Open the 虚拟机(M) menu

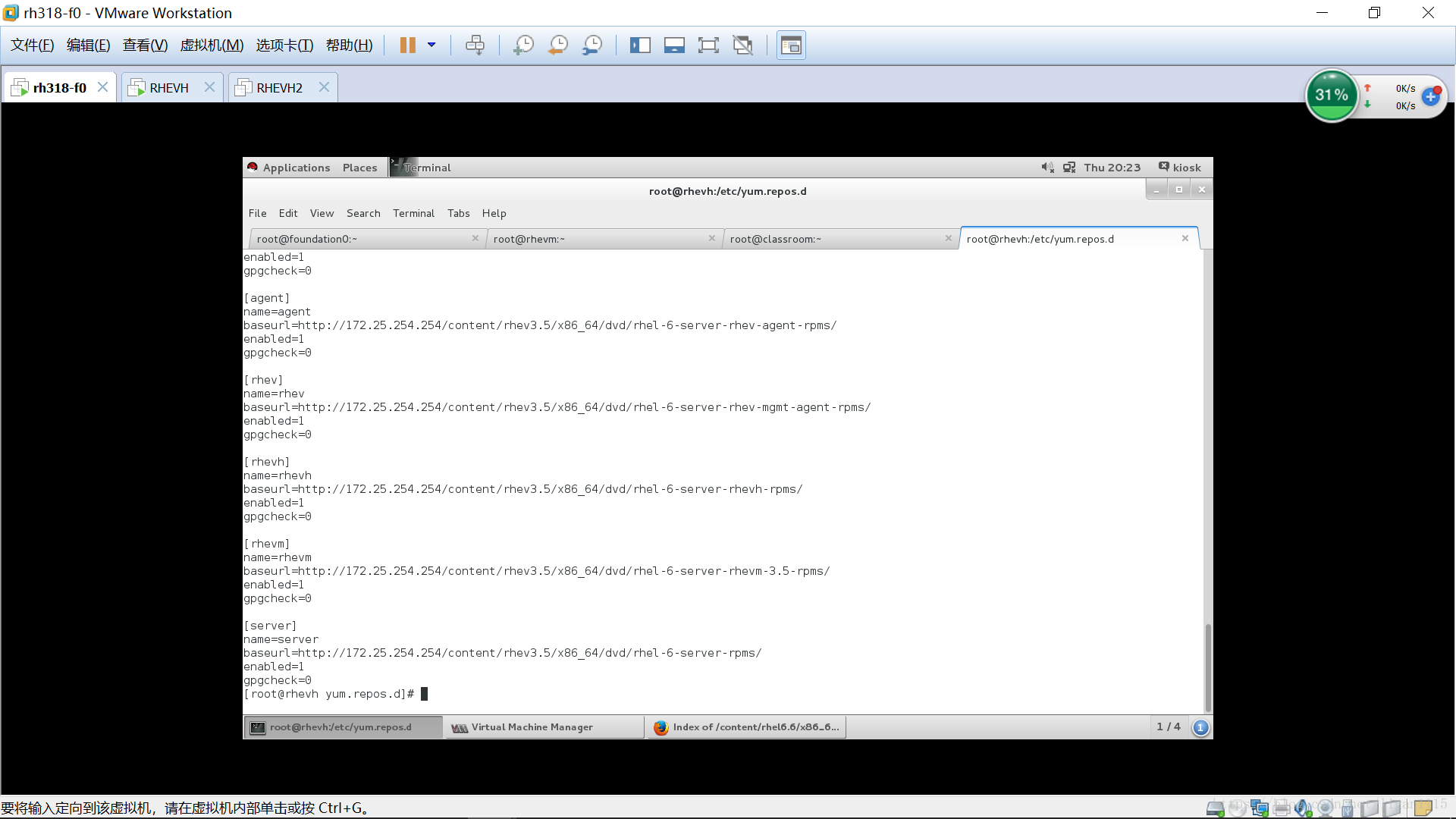212,45
